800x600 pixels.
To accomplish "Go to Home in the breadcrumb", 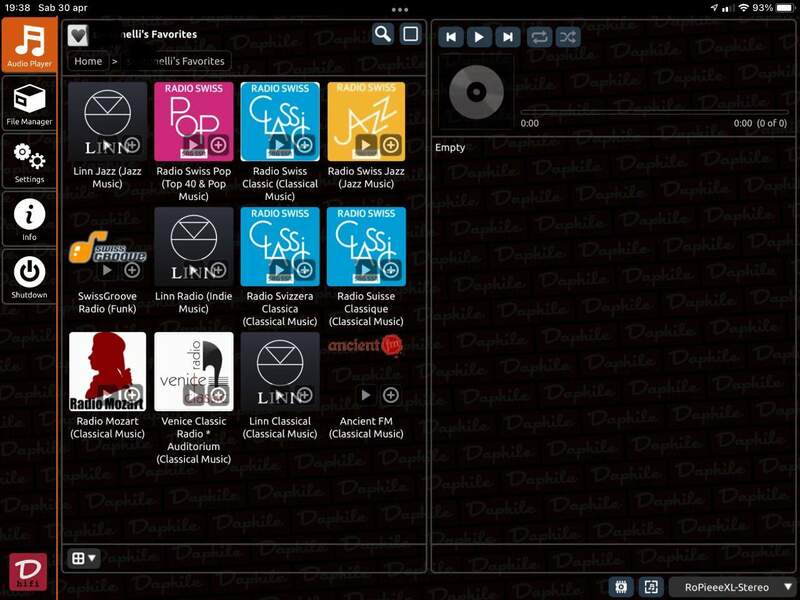I will [x=88, y=61].
